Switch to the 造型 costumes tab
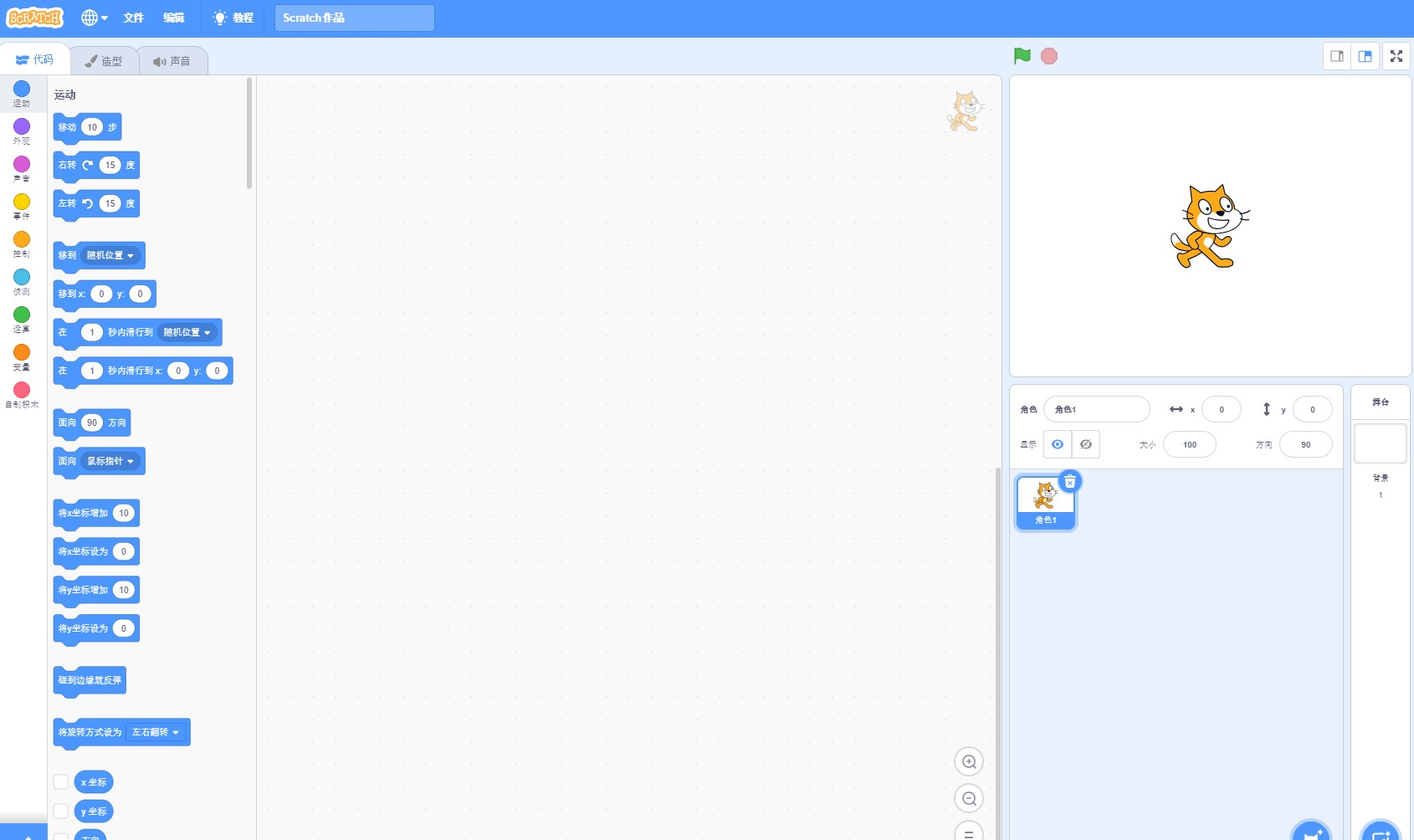The height and width of the screenshot is (840, 1414). point(104,61)
